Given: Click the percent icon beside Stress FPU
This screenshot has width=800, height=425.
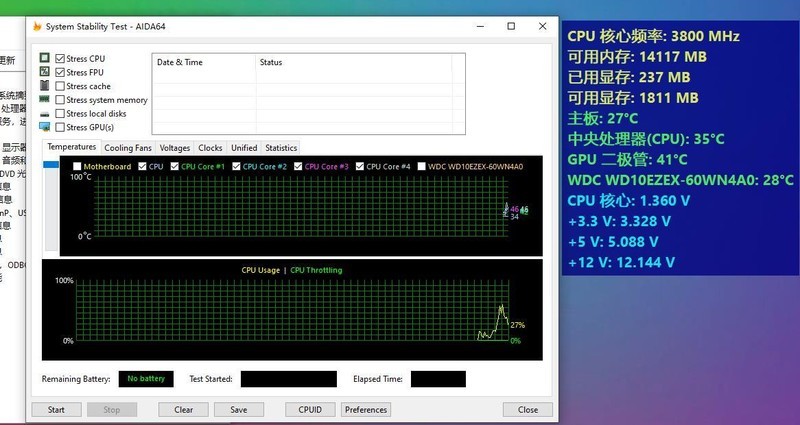Looking at the screenshot, I should (x=44, y=72).
